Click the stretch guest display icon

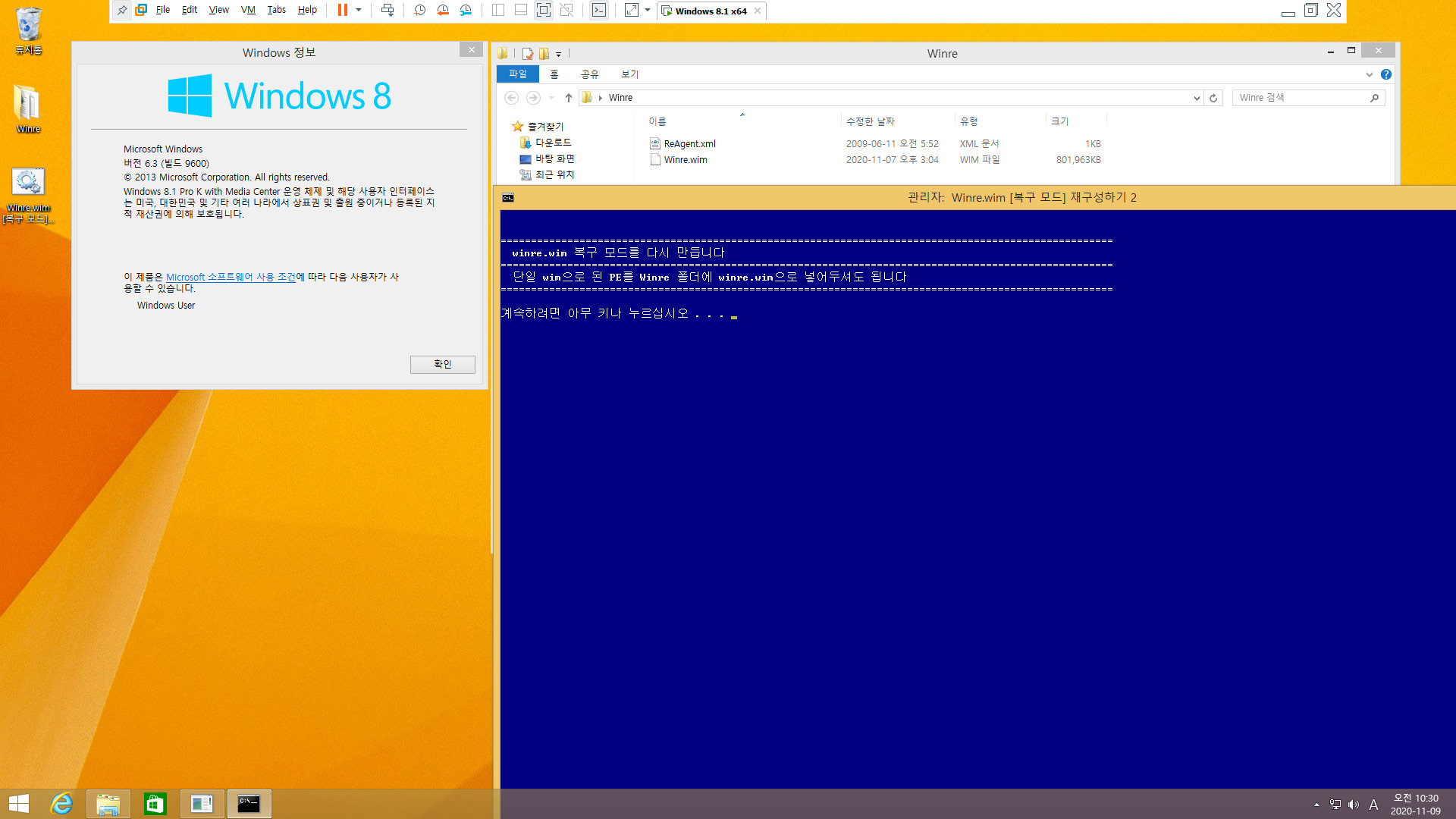click(632, 10)
